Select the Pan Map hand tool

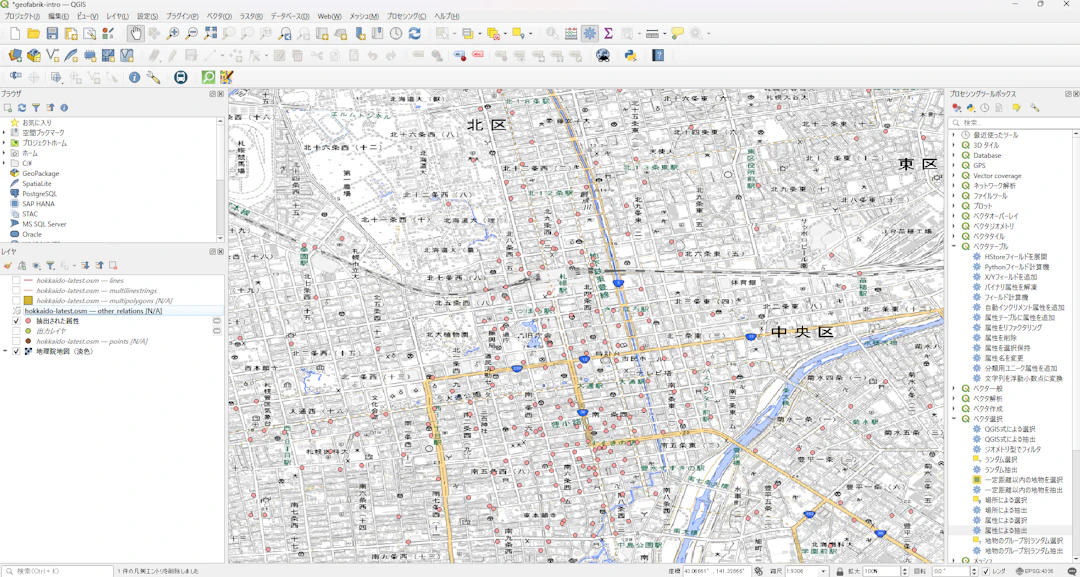tap(136, 33)
